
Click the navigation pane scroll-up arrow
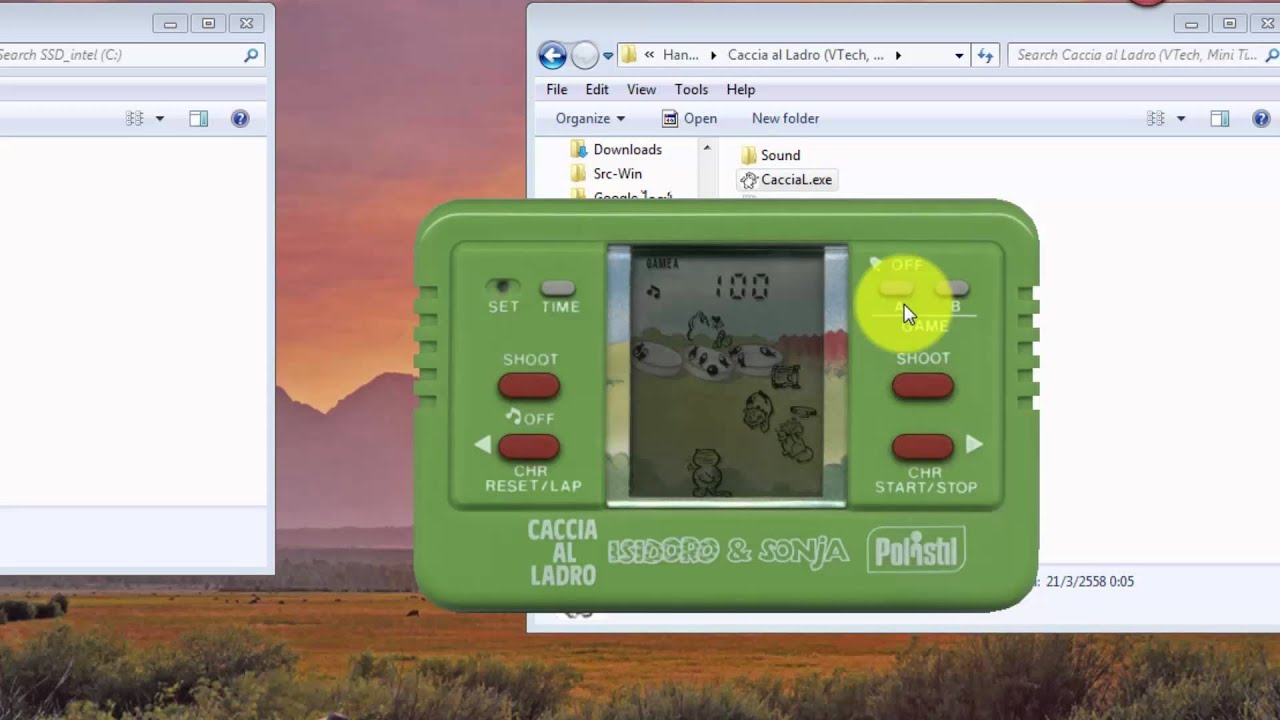click(x=706, y=148)
